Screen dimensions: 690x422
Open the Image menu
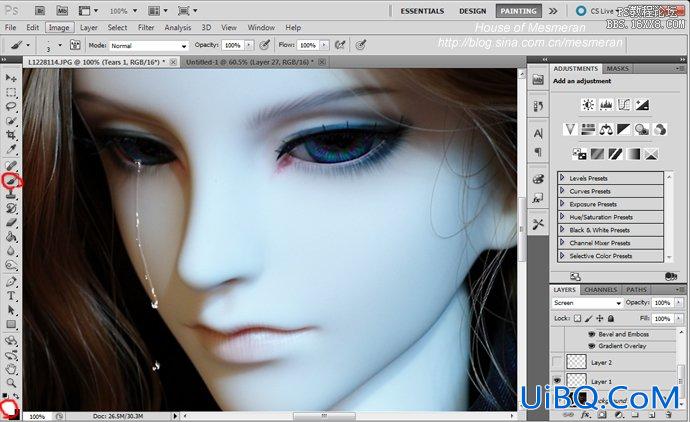coord(59,27)
